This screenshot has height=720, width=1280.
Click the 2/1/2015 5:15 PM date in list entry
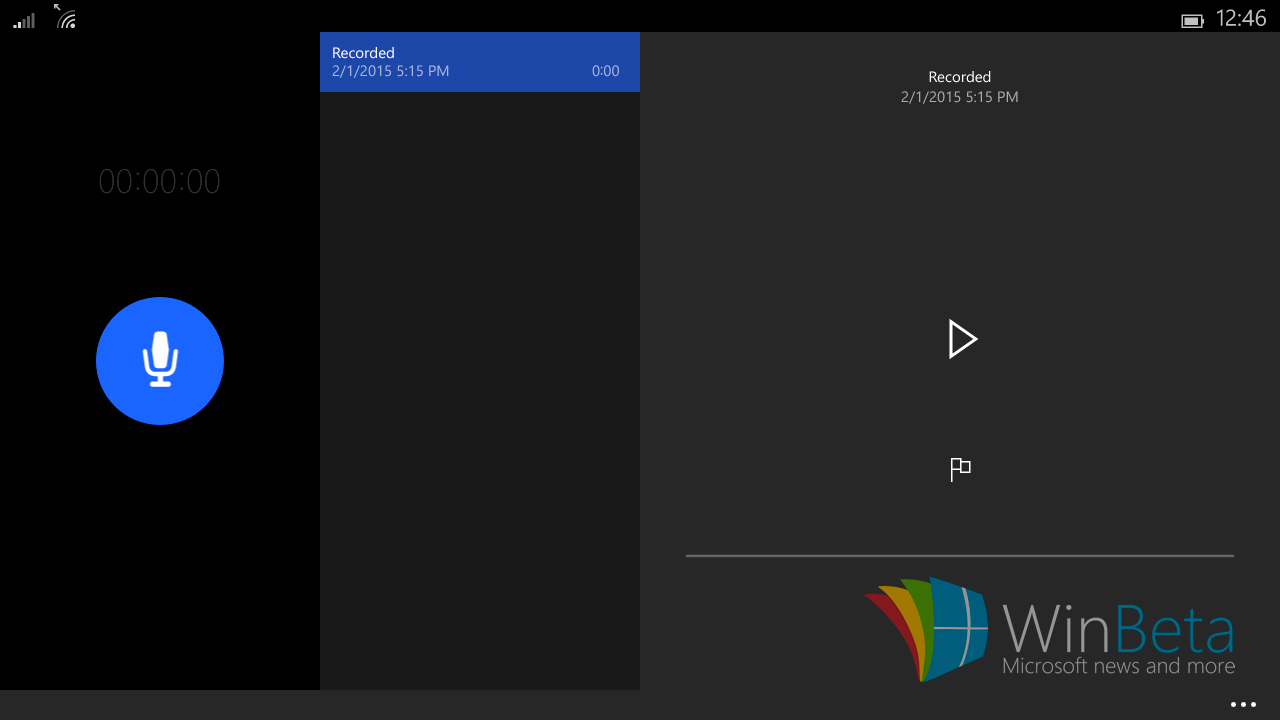390,71
